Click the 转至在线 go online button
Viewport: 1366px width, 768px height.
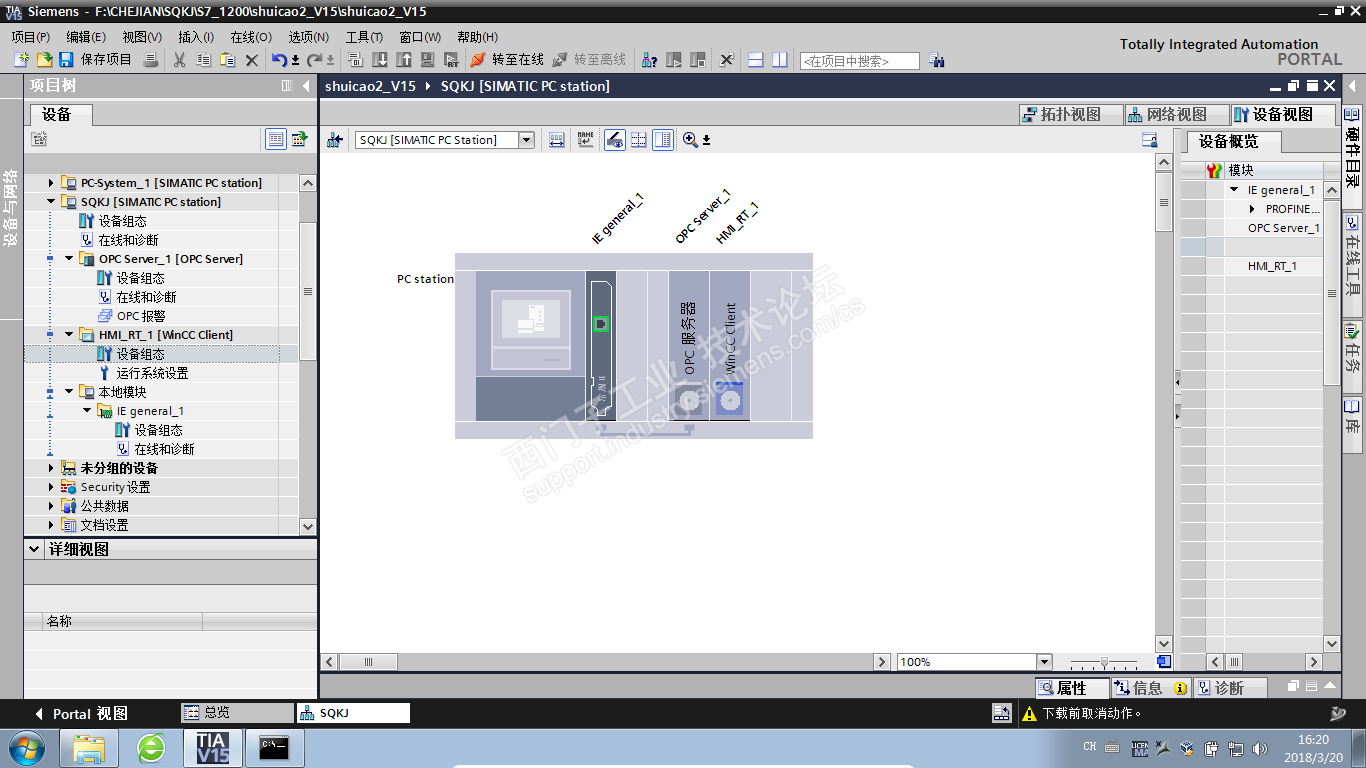(507, 60)
